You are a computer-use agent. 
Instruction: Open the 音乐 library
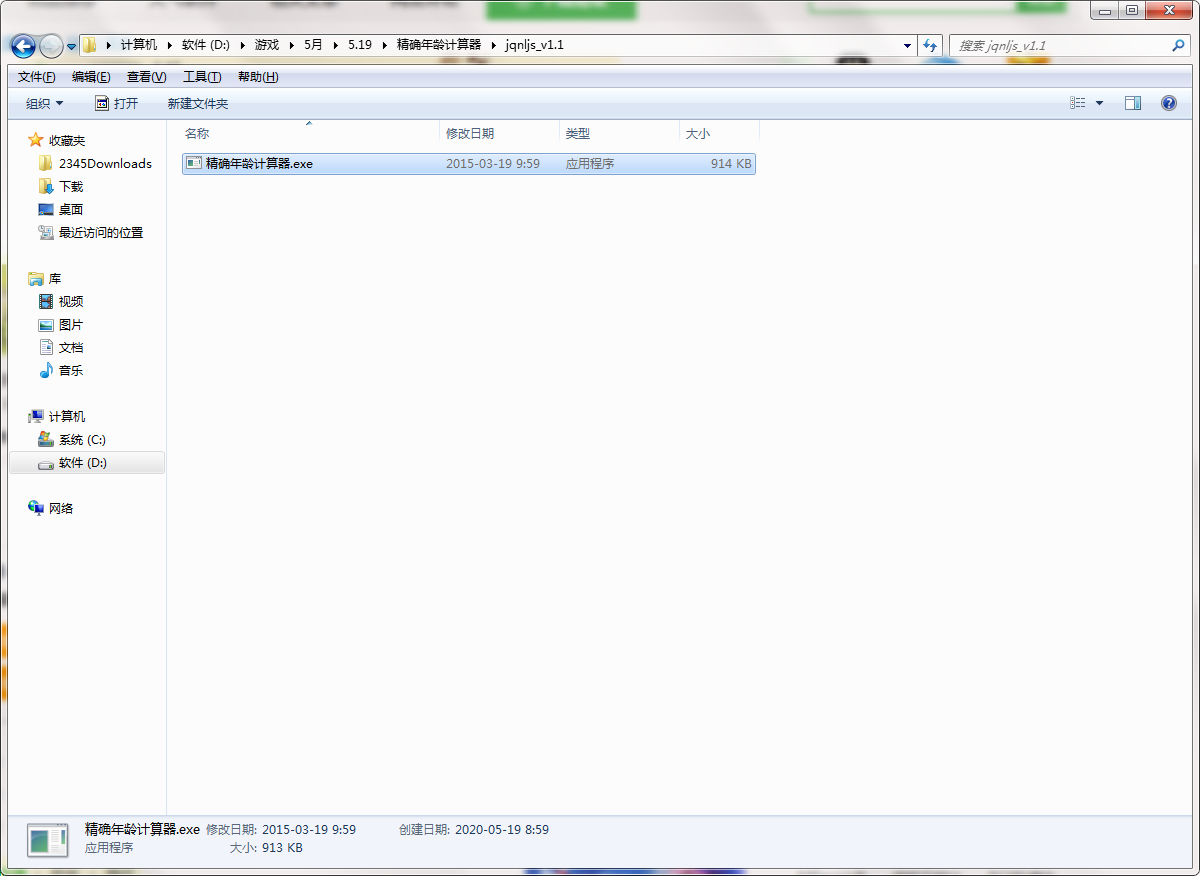(x=71, y=371)
